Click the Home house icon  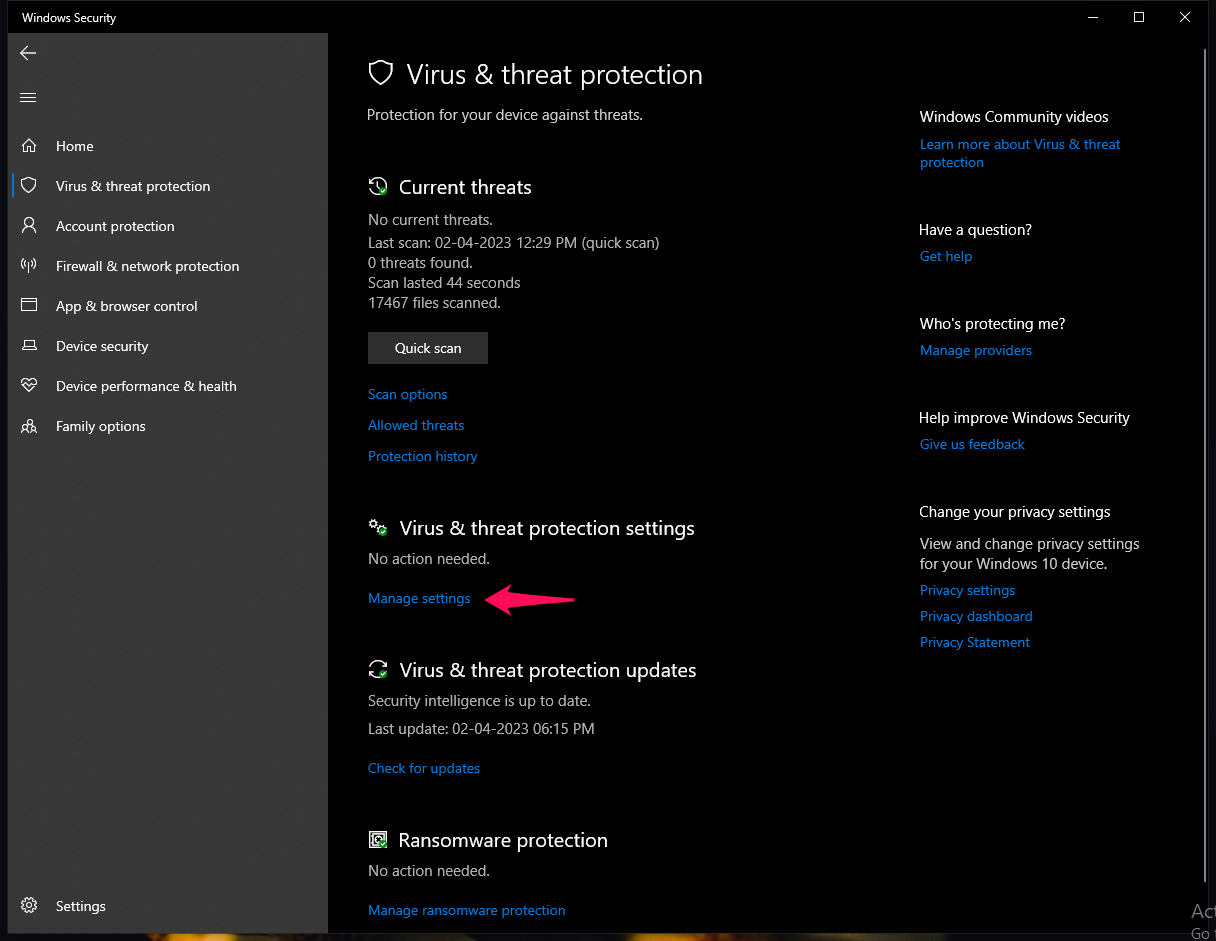[x=29, y=146]
